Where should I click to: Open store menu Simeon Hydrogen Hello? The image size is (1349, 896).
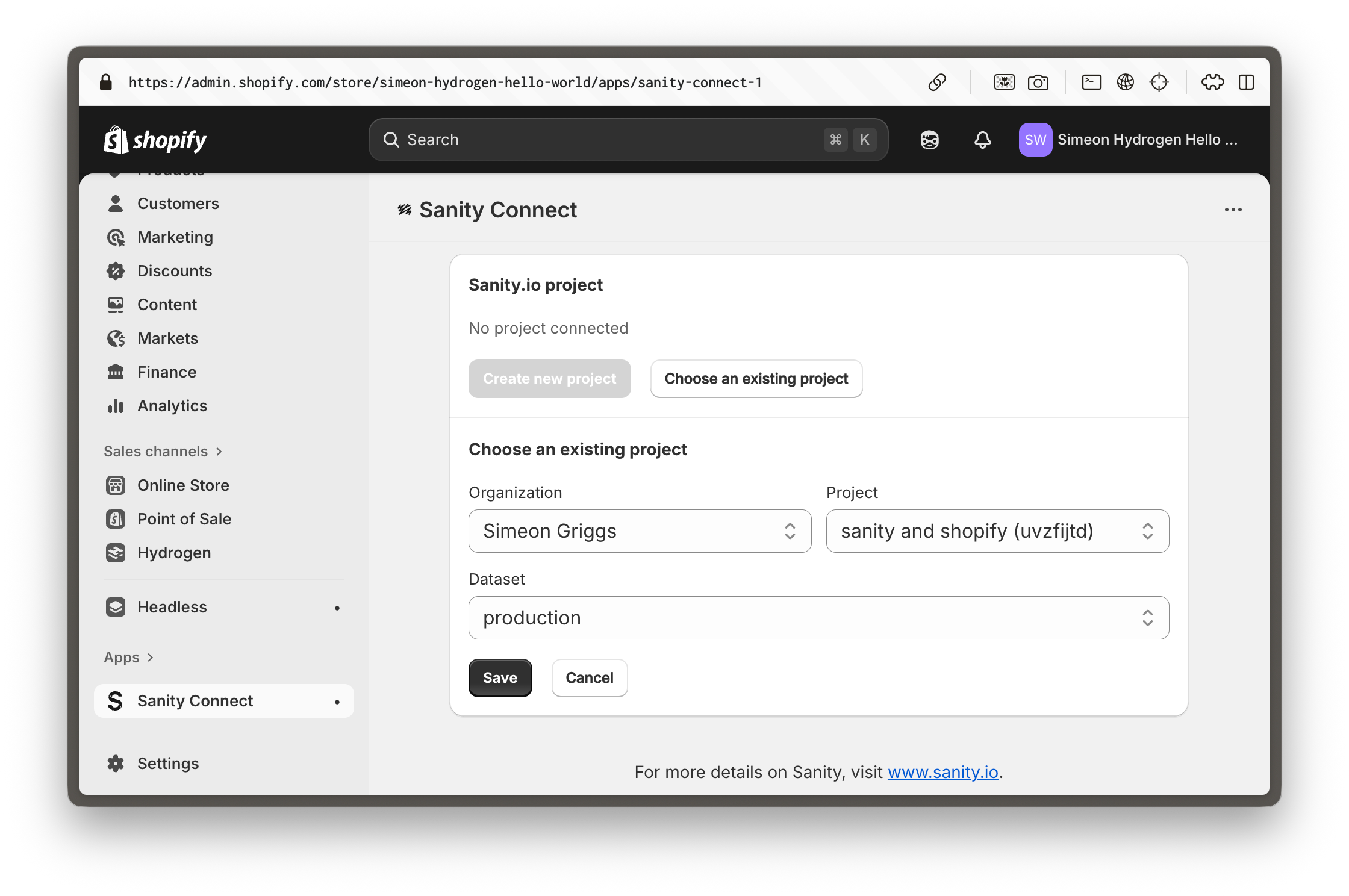[x=1129, y=140]
